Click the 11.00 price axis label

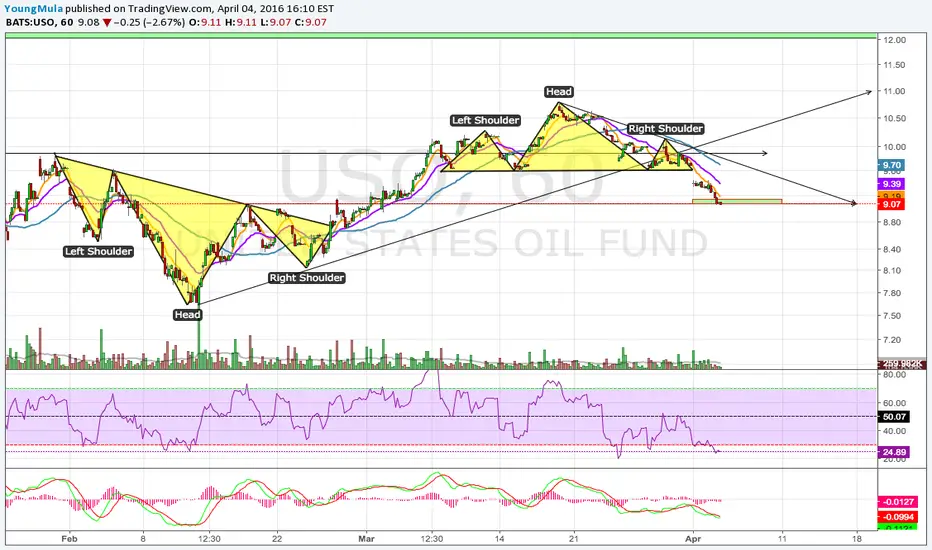895,91
